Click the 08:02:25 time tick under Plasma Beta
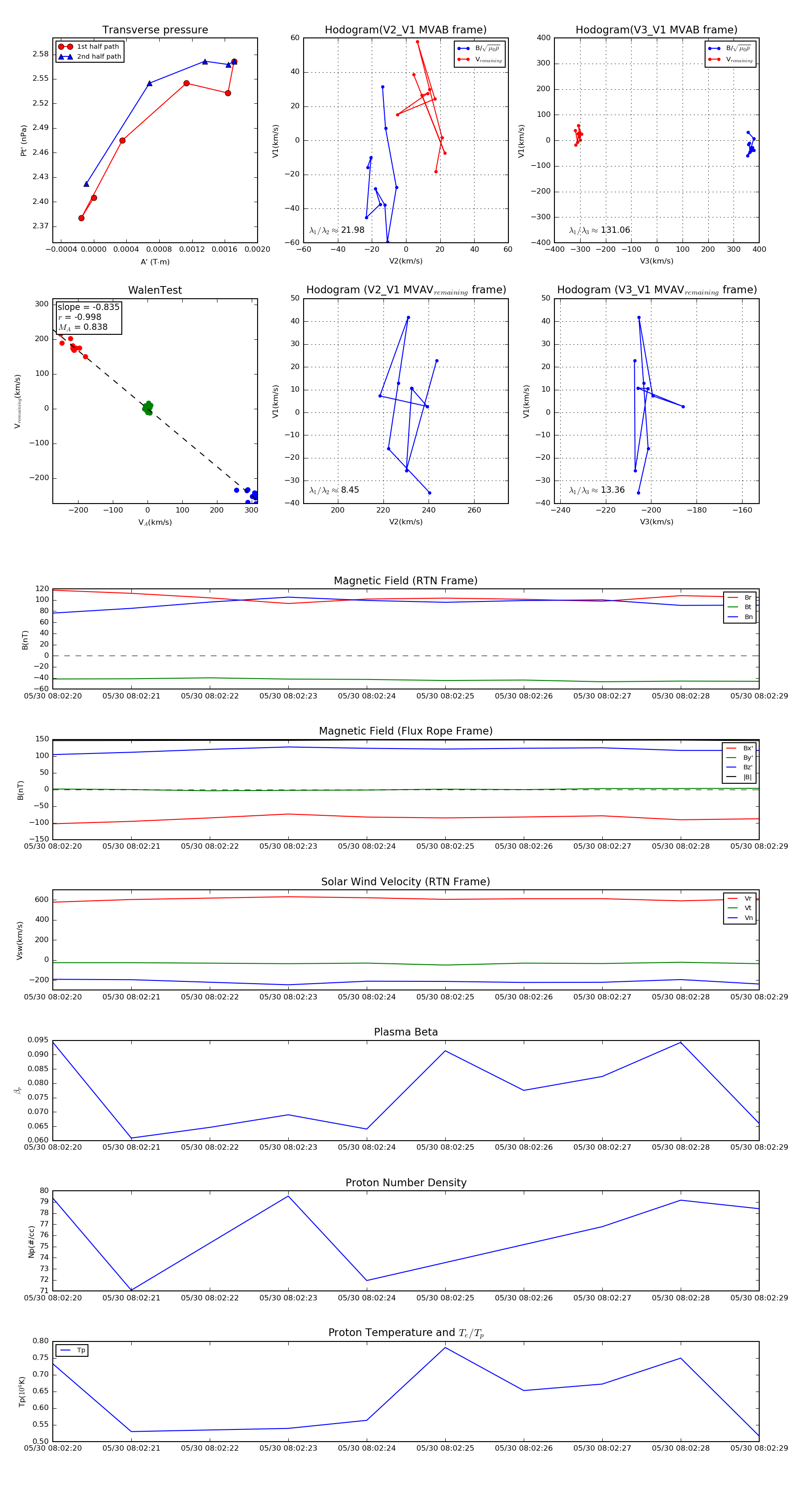Screen dimensions: 812x1489 tap(445, 1147)
